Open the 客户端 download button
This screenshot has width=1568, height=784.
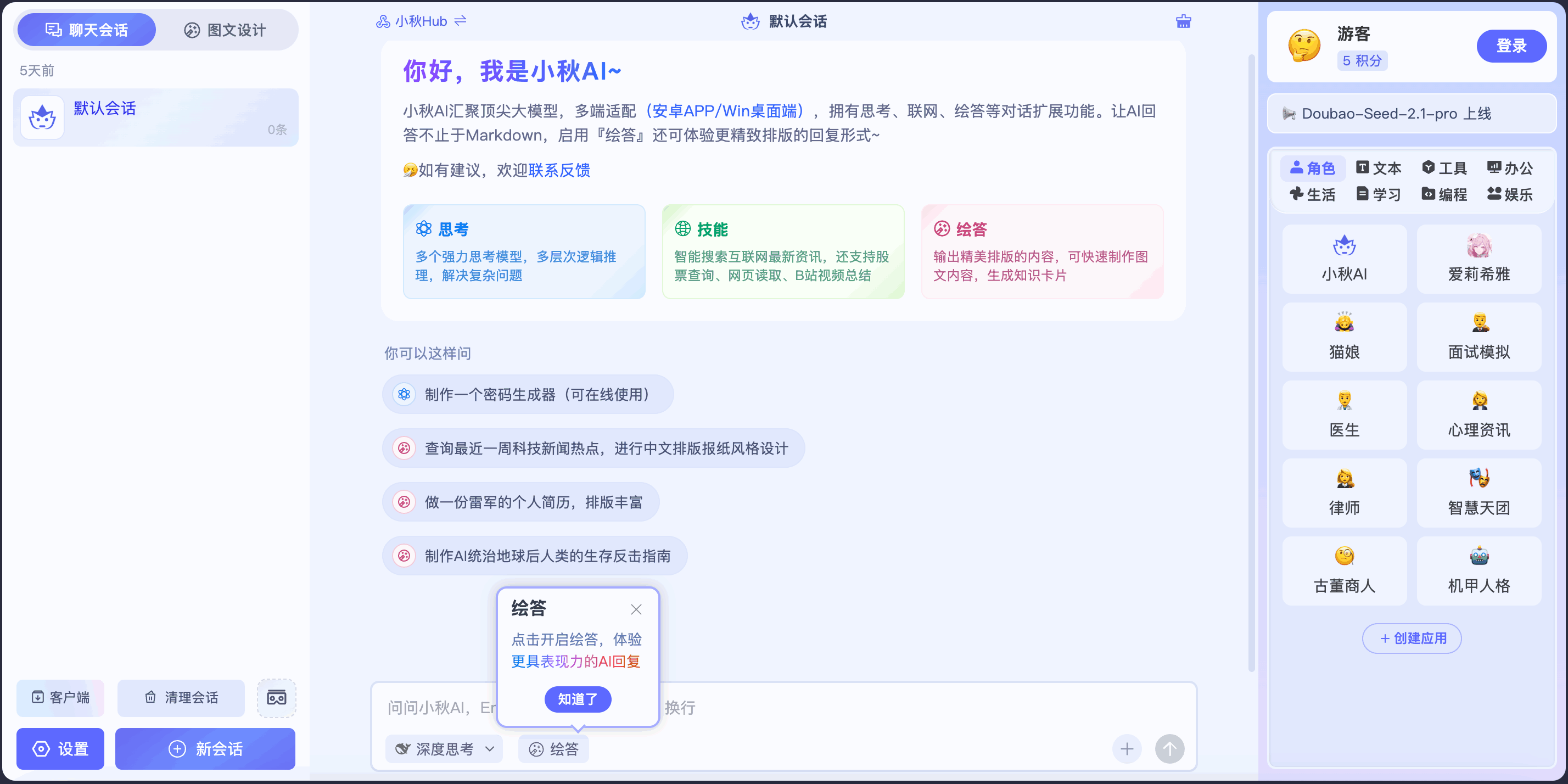click(60, 698)
